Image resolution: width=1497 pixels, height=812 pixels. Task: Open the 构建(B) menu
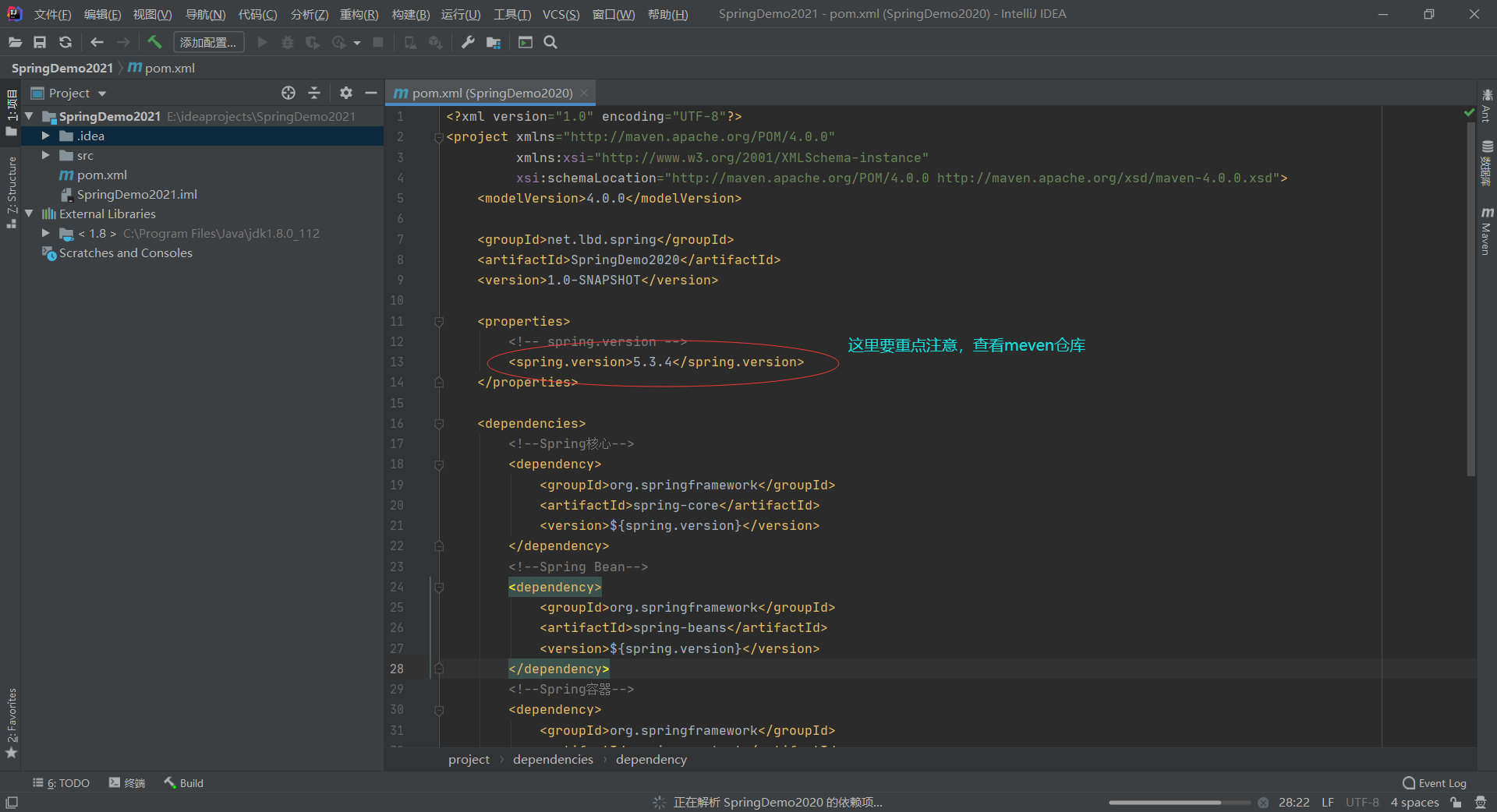tap(410, 14)
